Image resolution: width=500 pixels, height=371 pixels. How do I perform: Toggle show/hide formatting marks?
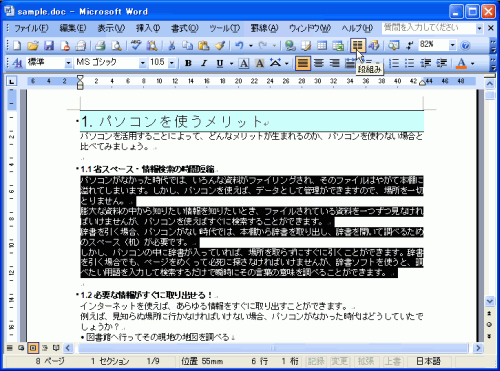(410, 45)
